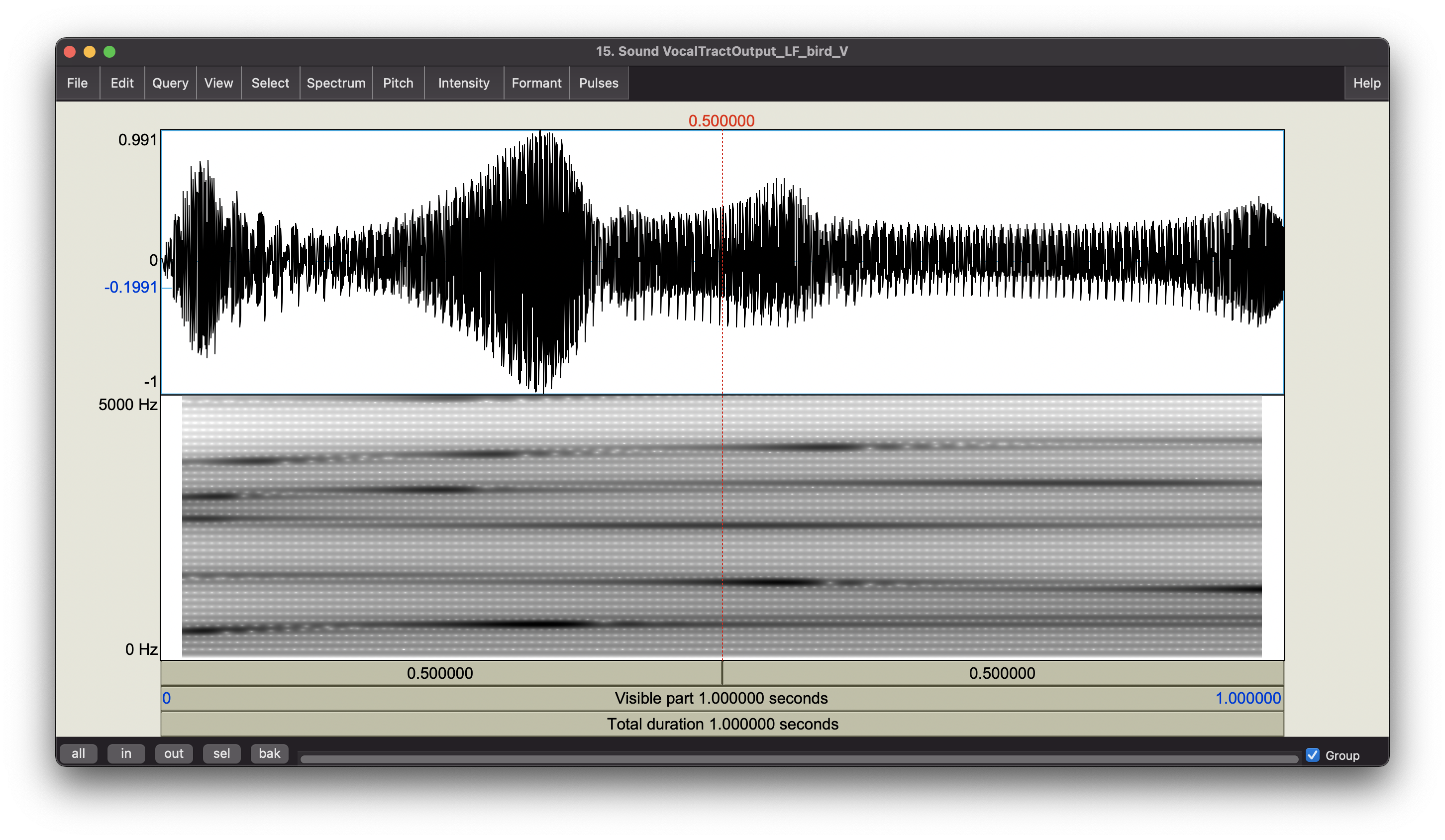Open the Edit menu
The image size is (1445, 840).
pyautogui.click(x=121, y=83)
